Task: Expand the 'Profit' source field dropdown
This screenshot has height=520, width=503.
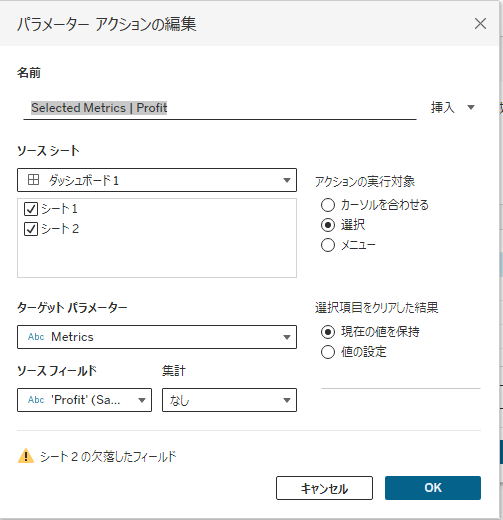Action: click(x=85, y=400)
